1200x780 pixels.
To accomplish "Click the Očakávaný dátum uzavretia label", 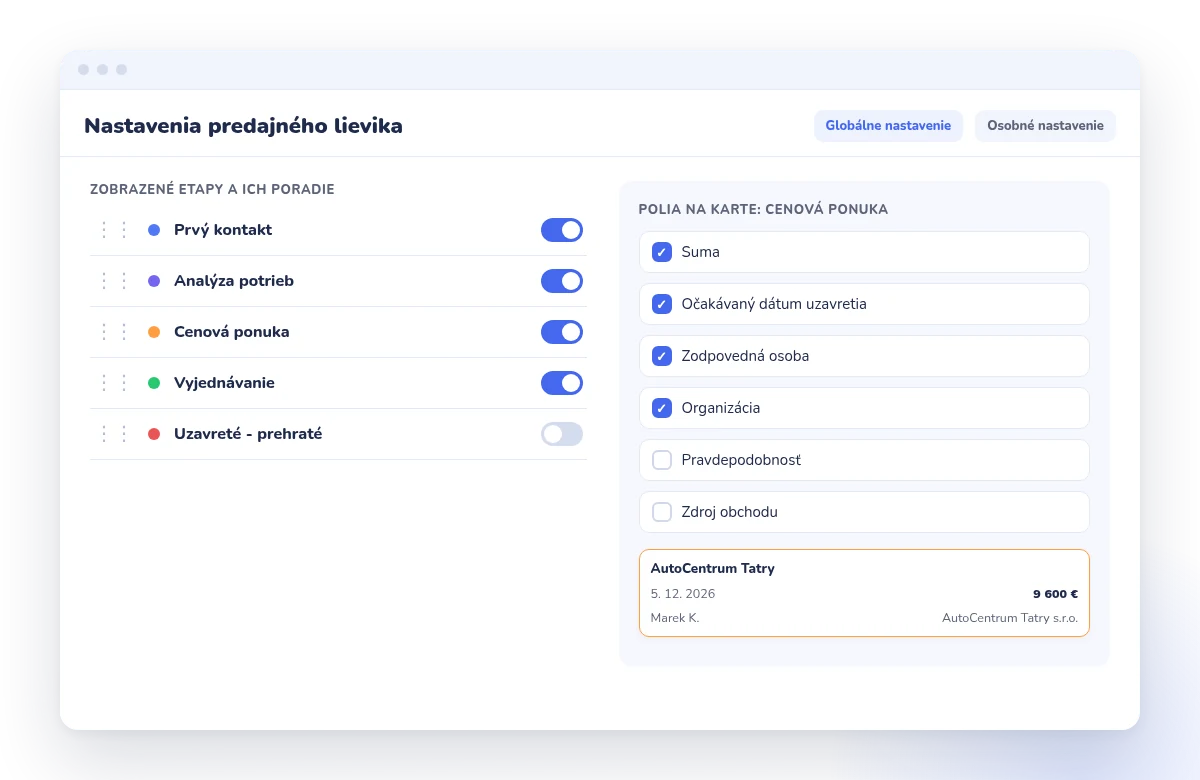I will [x=774, y=304].
